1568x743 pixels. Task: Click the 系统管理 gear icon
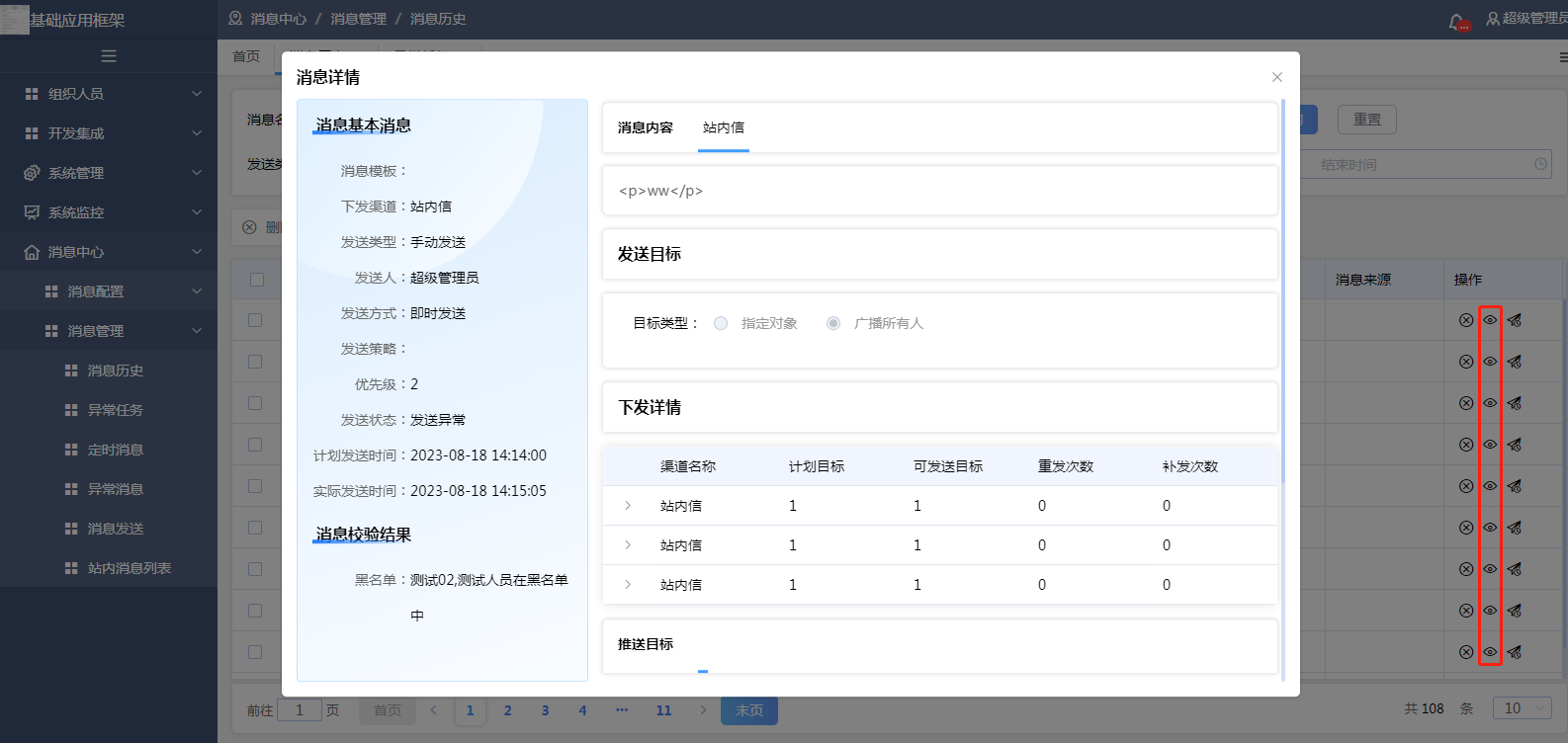click(x=32, y=173)
